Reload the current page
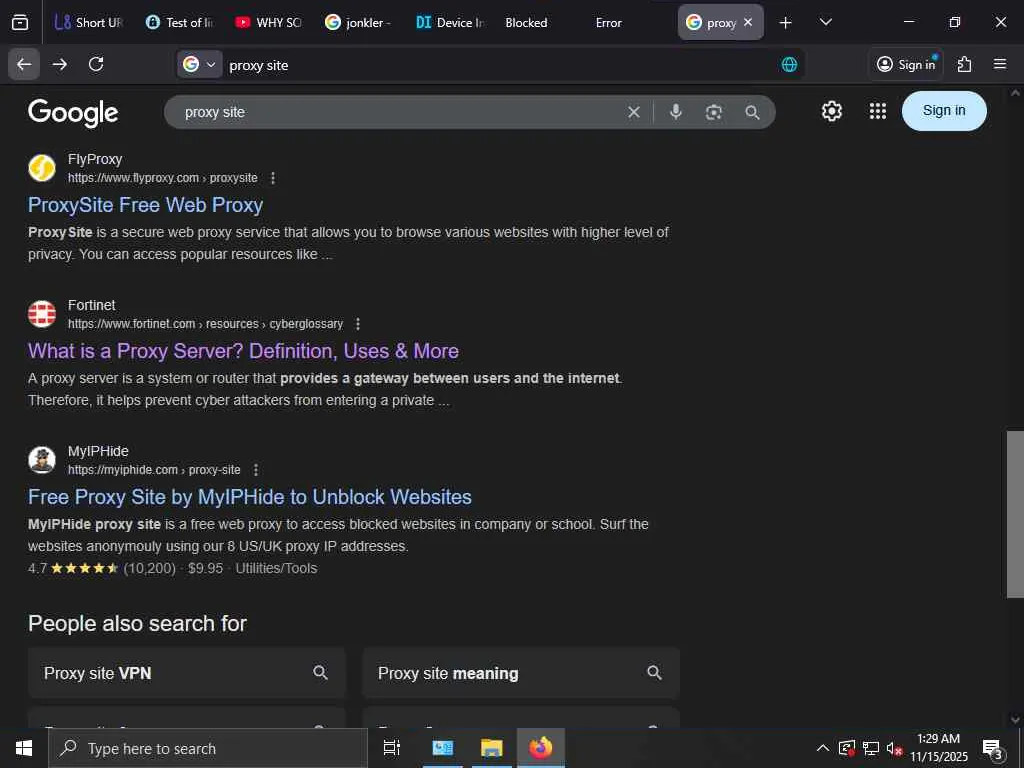1024x768 pixels. [x=96, y=64]
